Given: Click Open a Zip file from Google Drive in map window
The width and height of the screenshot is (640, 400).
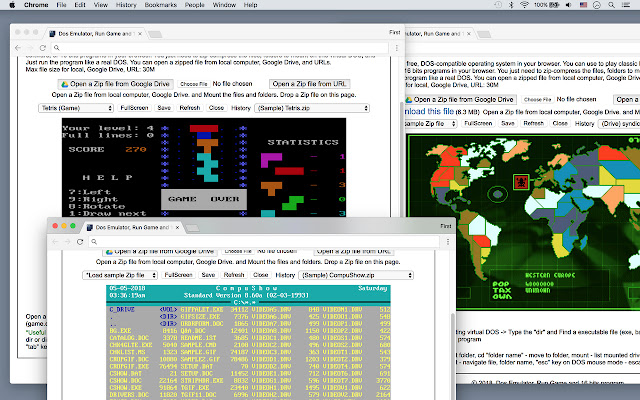Looking at the screenshot, I should coord(461,100).
